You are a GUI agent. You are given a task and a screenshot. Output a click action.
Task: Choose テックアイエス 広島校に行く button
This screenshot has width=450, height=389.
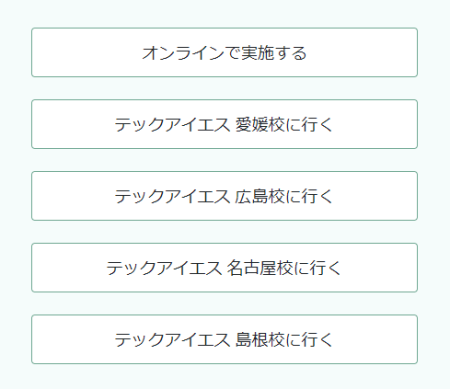pyautogui.click(x=224, y=196)
